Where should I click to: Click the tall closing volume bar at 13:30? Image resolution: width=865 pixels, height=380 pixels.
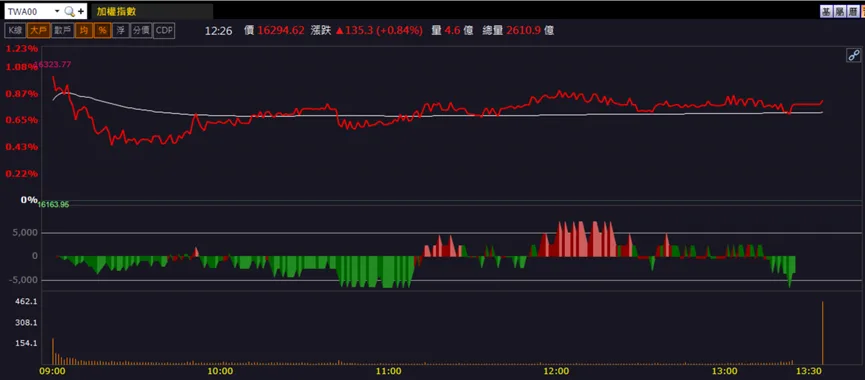823,333
